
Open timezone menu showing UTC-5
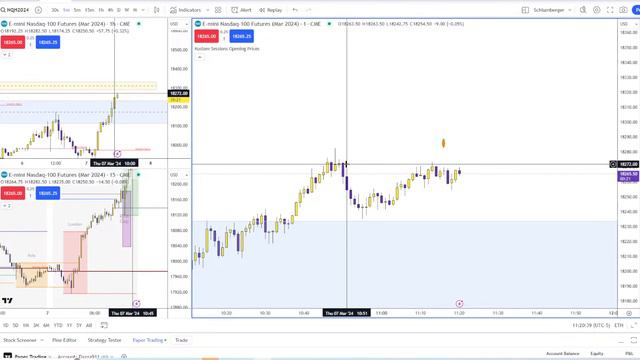point(591,325)
